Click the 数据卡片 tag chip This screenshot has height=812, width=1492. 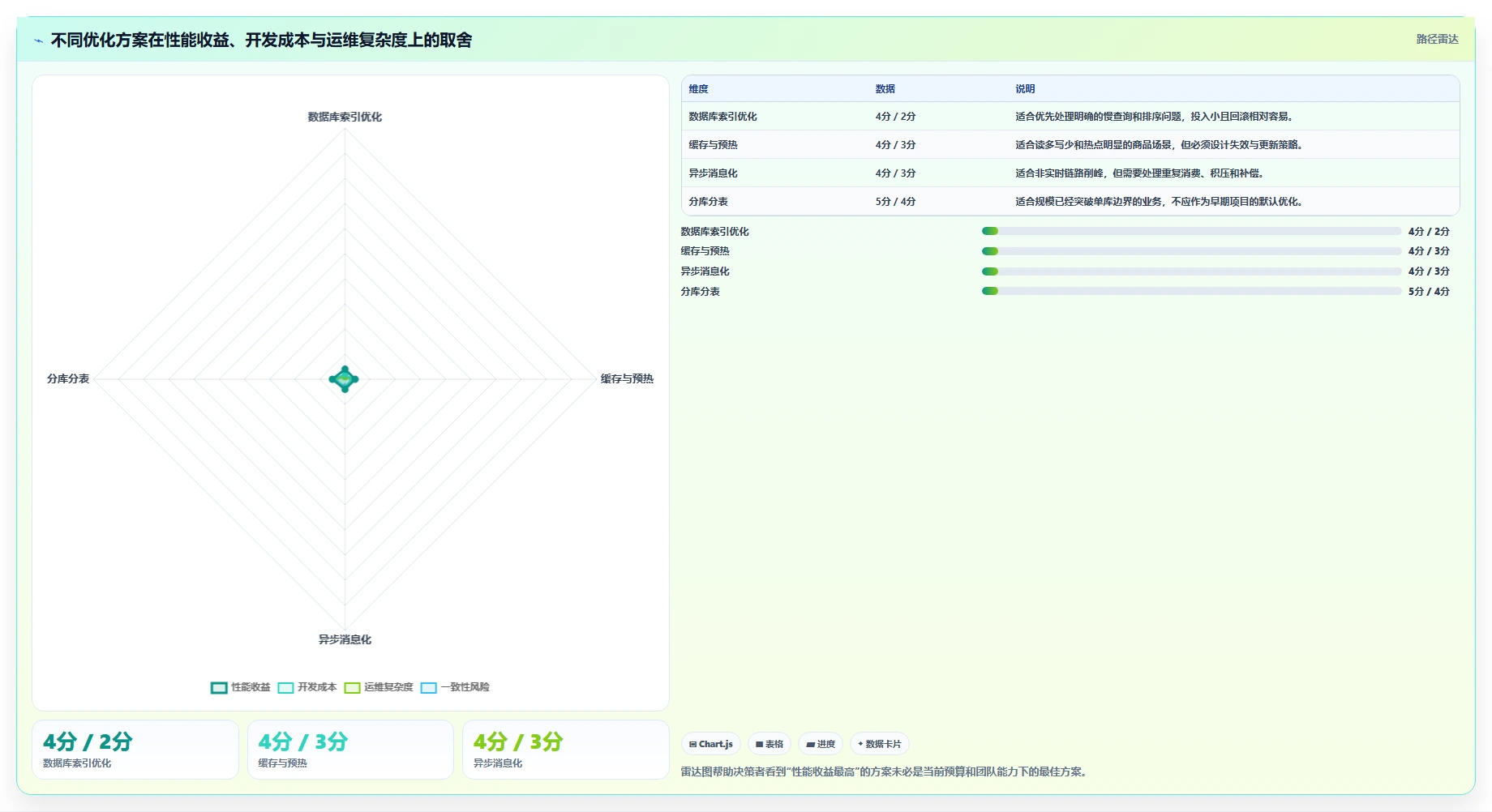(x=880, y=744)
